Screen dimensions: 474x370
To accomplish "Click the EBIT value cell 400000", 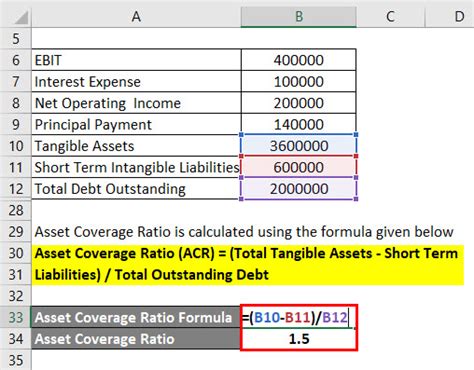I will point(299,60).
